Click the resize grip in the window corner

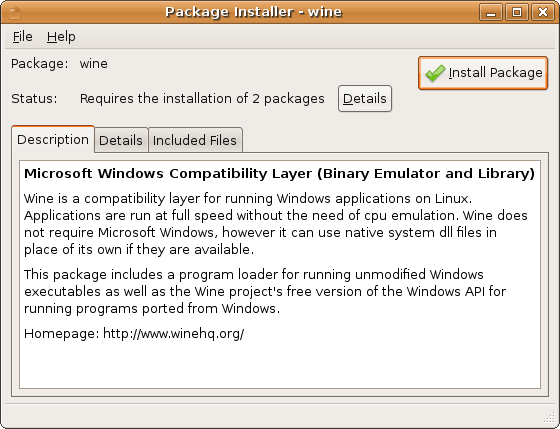551,418
